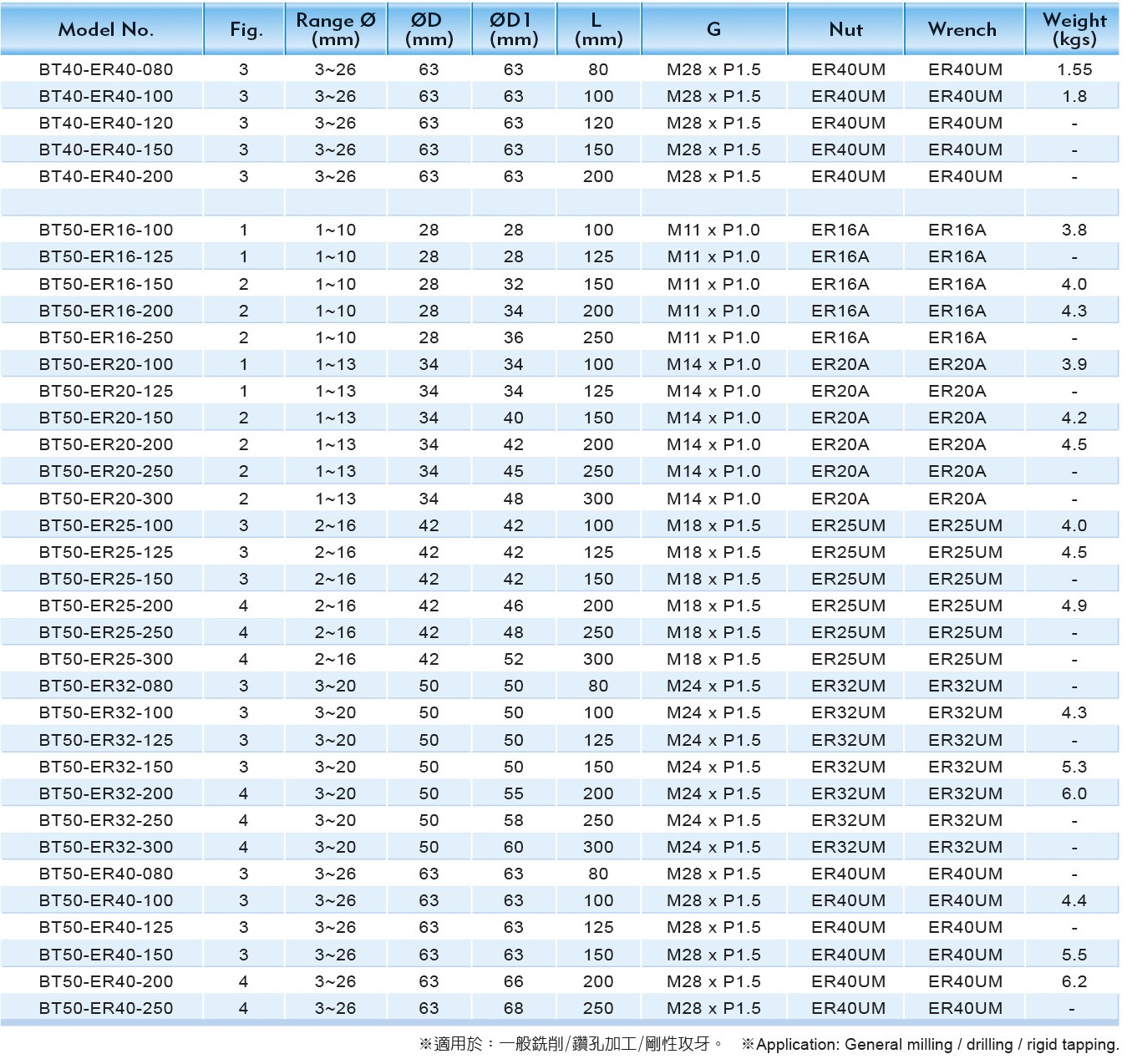Click ØD1 value 36 in BT50-ER16-250 row

pyautogui.click(x=514, y=337)
